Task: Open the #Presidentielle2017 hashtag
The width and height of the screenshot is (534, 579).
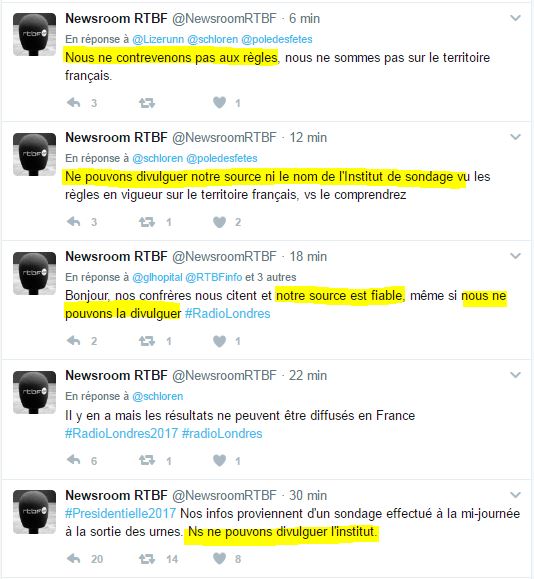Action: click(x=120, y=514)
